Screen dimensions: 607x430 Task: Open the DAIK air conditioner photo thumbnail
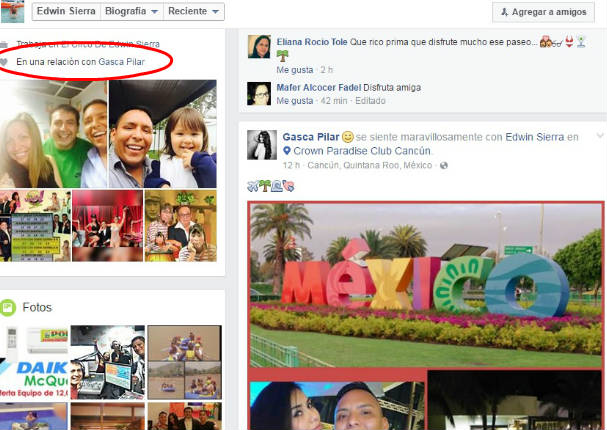32,361
